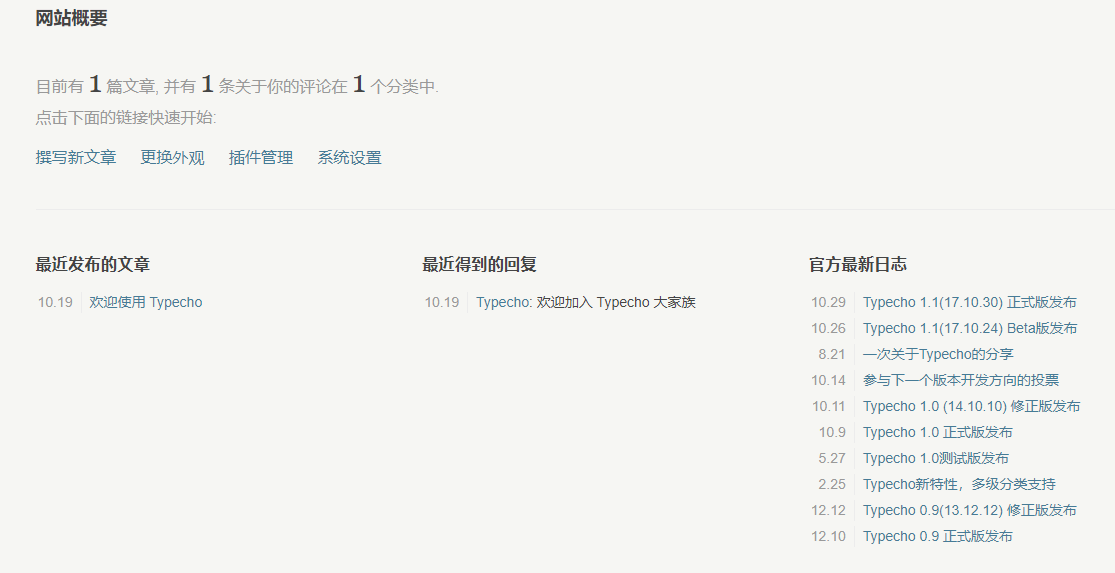The width and height of the screenshot is (1115, 573).
Task: Open 插件管理 quick link
Action: [x=260, y=158]
